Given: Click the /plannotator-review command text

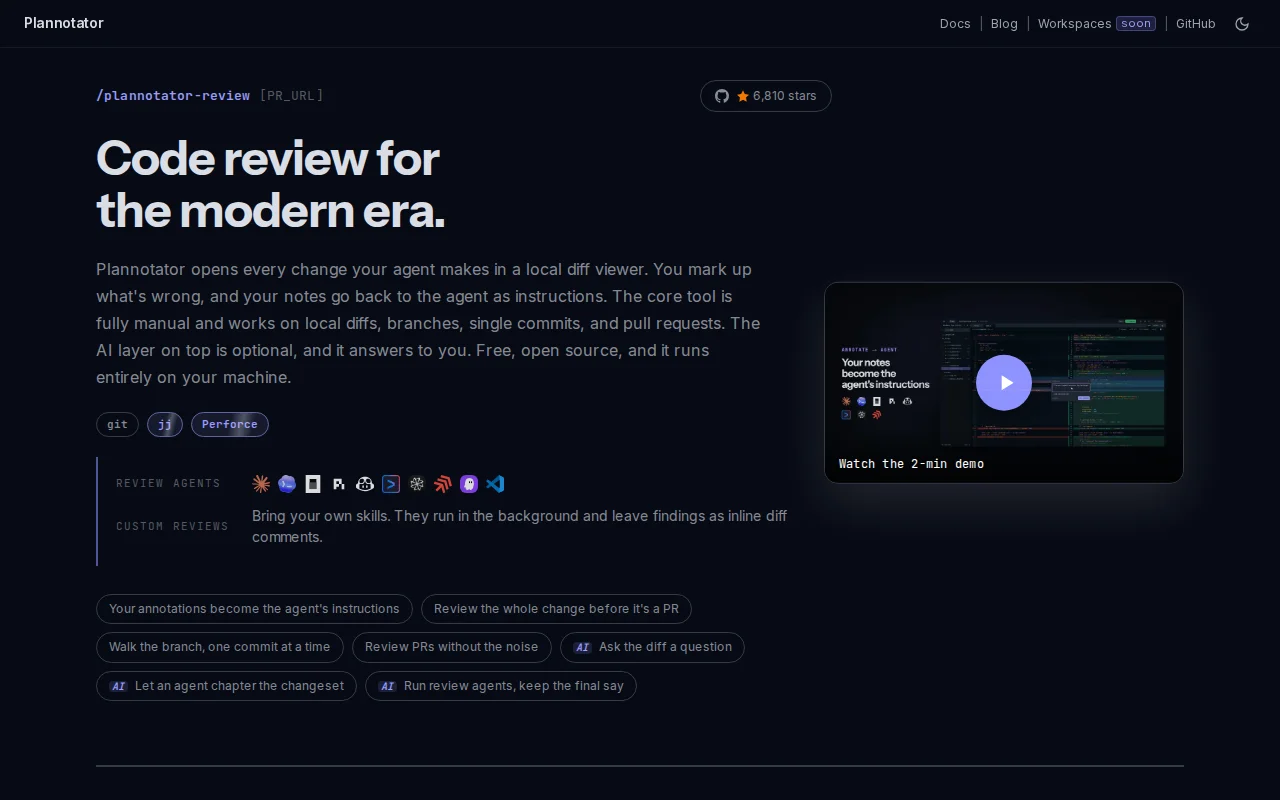Looking at the screenshot, I should (x=173, y=96).
